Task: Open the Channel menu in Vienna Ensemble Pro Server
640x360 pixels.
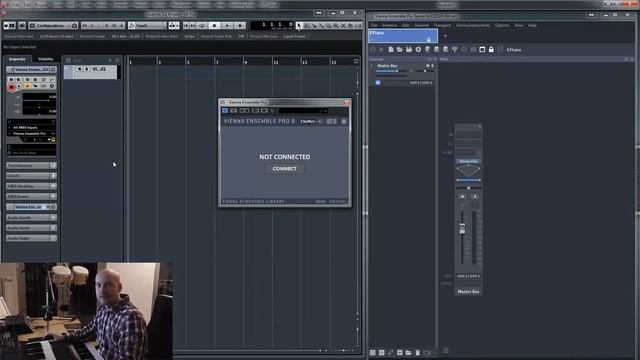Action: click(x=421, y=25)
